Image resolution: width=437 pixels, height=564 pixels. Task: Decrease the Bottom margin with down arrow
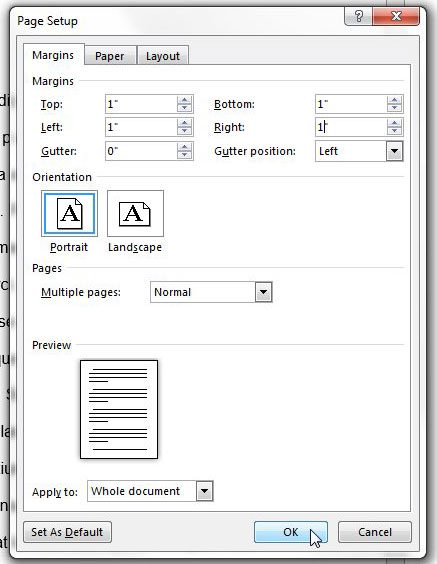tap(395, 108)
